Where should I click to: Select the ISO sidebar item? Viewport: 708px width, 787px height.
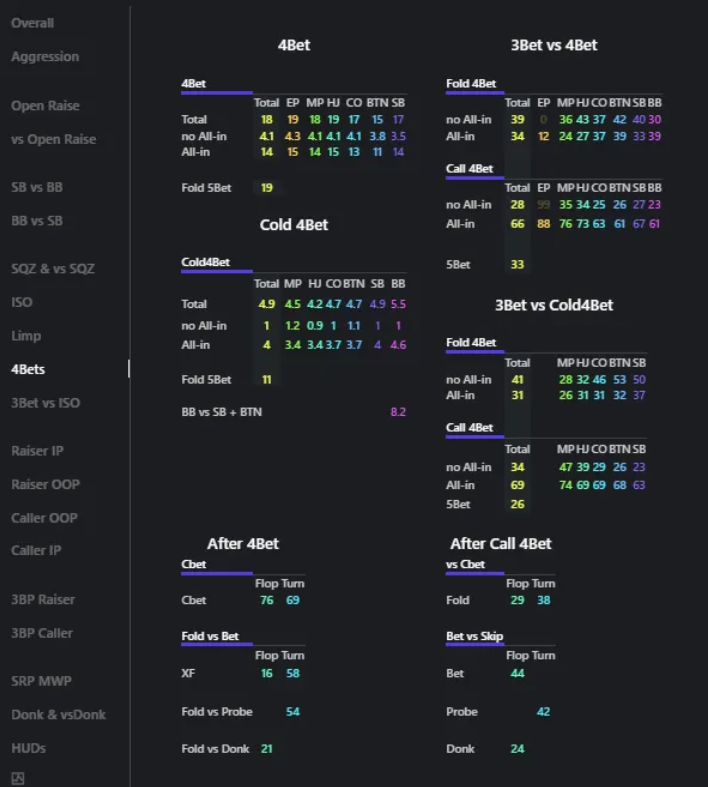point(22,302)
